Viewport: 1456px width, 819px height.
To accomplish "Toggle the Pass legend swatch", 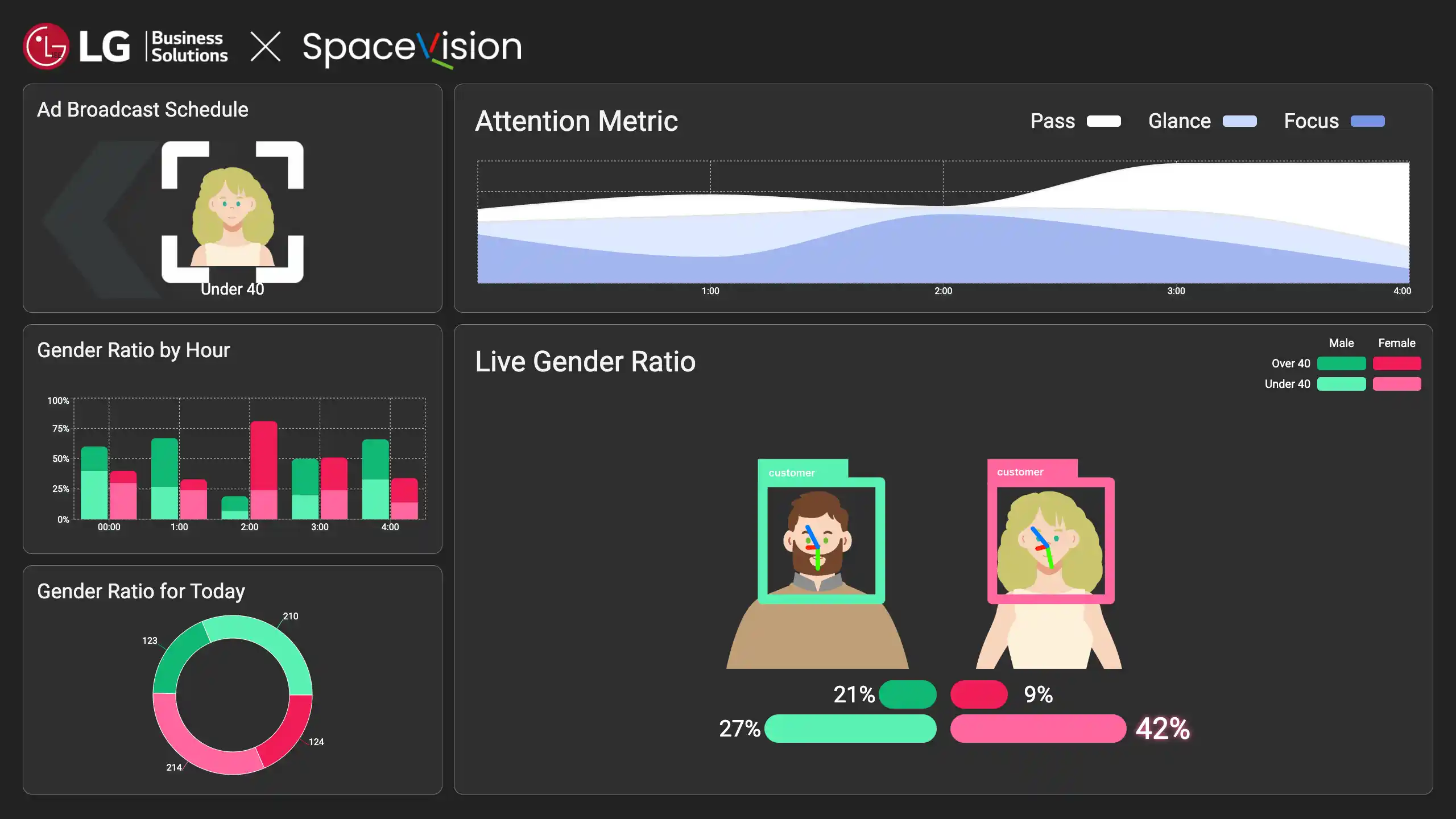I will click(1103, 121).
